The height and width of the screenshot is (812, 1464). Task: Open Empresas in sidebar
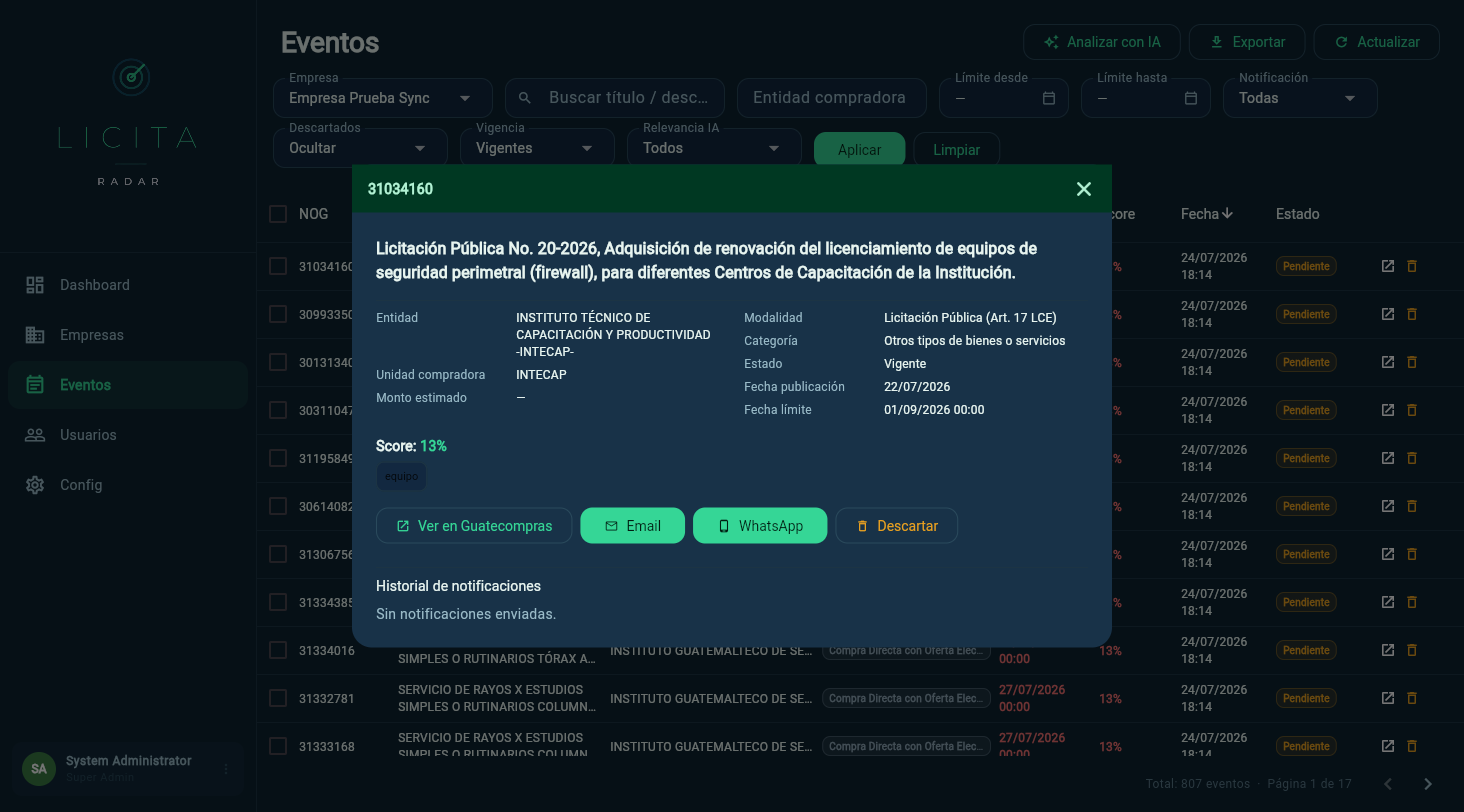(128, 335)
